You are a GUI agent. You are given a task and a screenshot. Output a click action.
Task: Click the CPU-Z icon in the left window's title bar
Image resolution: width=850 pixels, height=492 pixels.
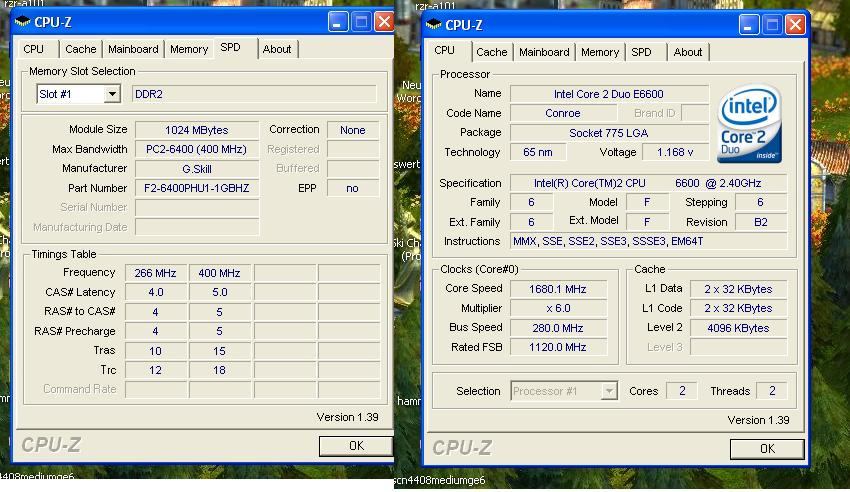pyautogui.click(x=22, y=22)
